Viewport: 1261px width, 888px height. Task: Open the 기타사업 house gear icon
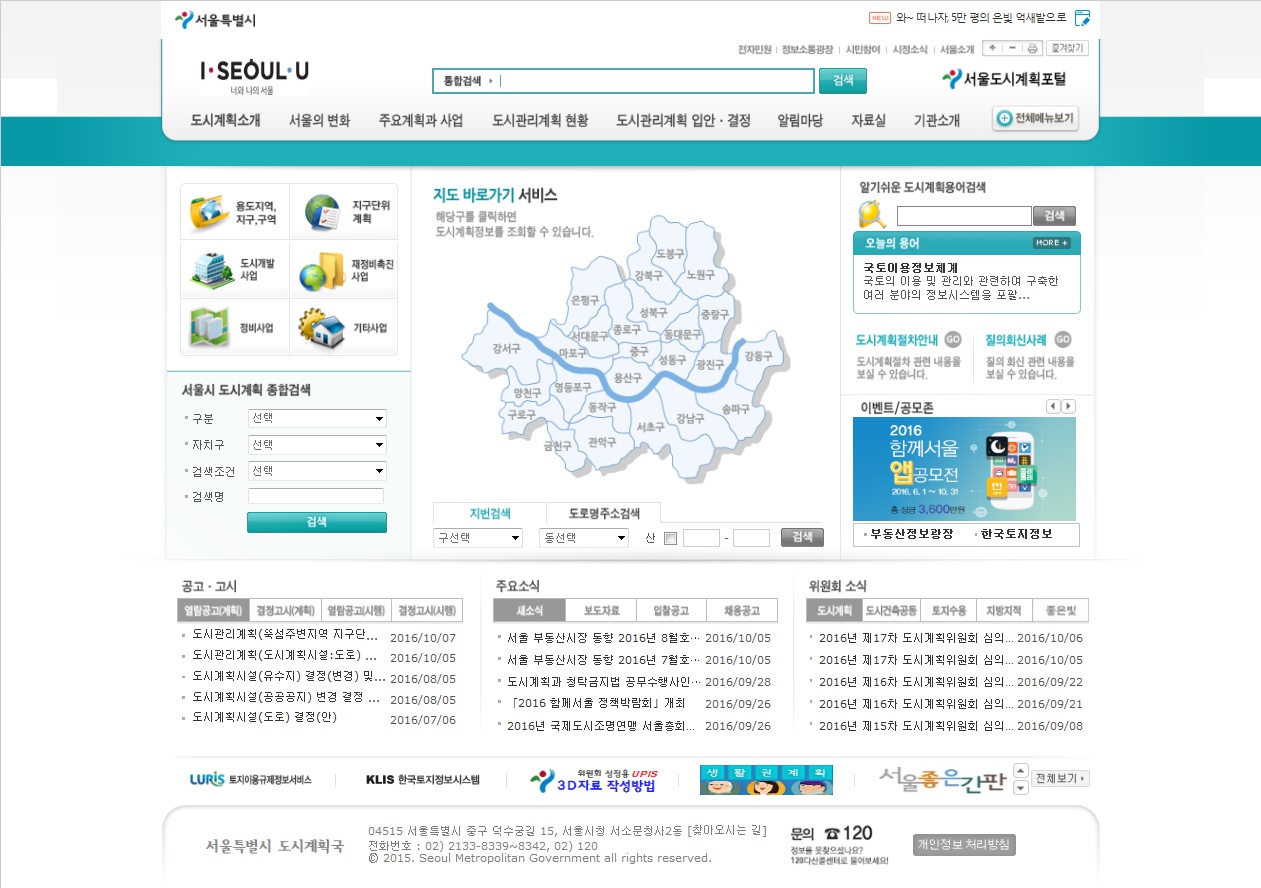click(322, 327)
